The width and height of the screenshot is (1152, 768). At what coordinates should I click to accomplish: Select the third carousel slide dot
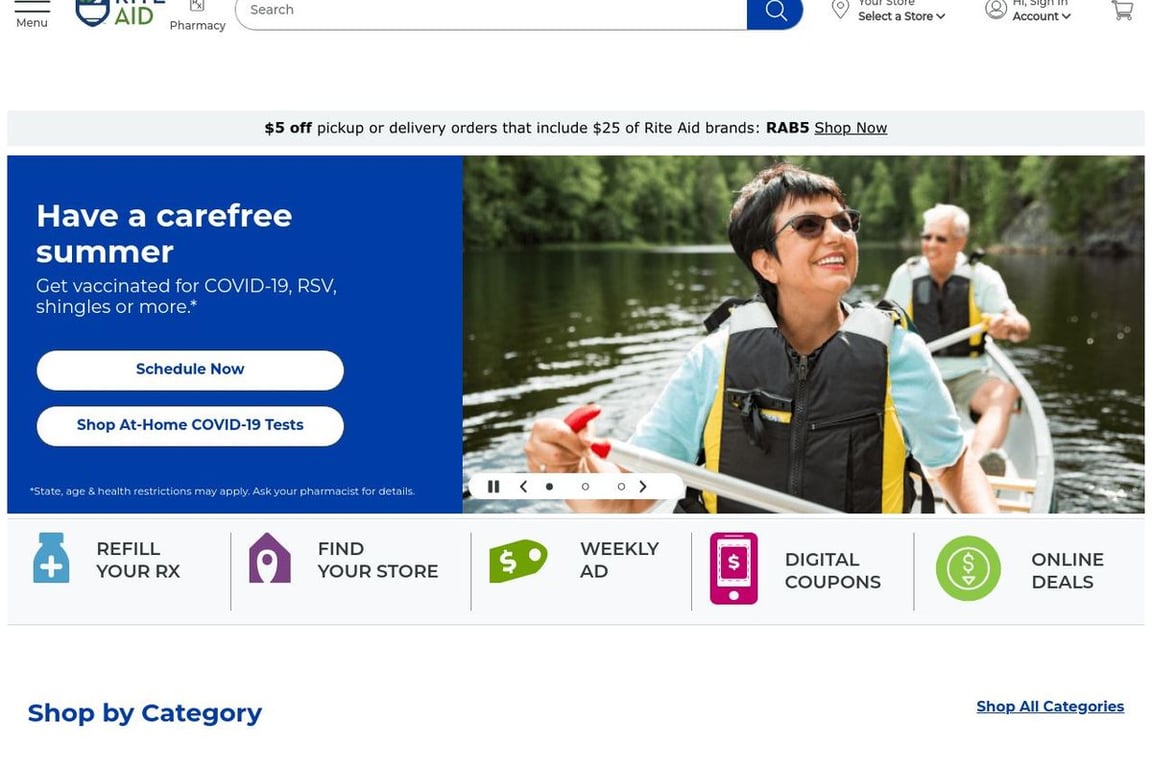coord(621,487)
